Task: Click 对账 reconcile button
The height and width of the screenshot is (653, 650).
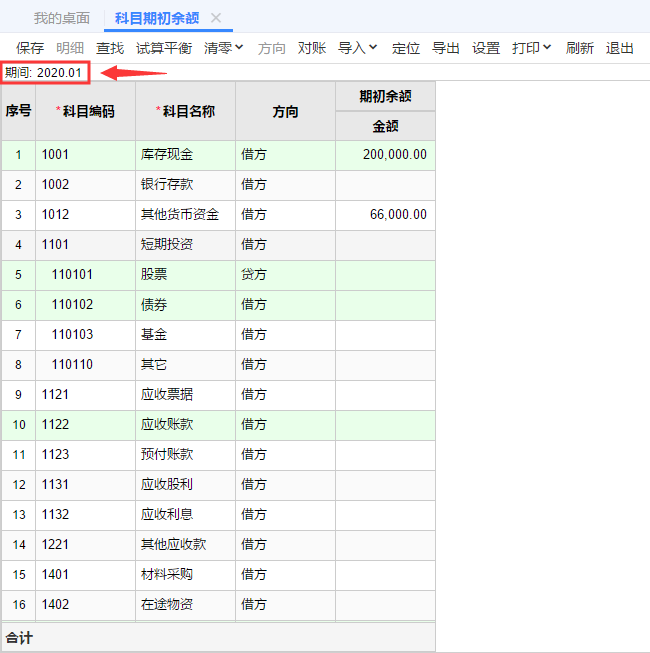Action: point(312,48)
